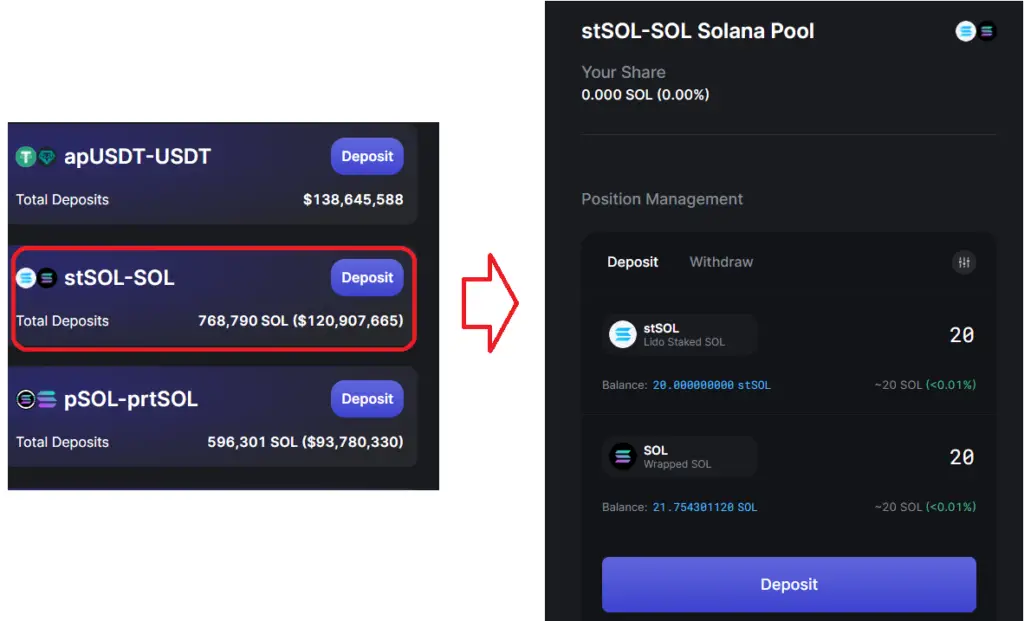Open the SOL Wrapped SOL selector
The image size is (1024, 621).
point(679,456)
